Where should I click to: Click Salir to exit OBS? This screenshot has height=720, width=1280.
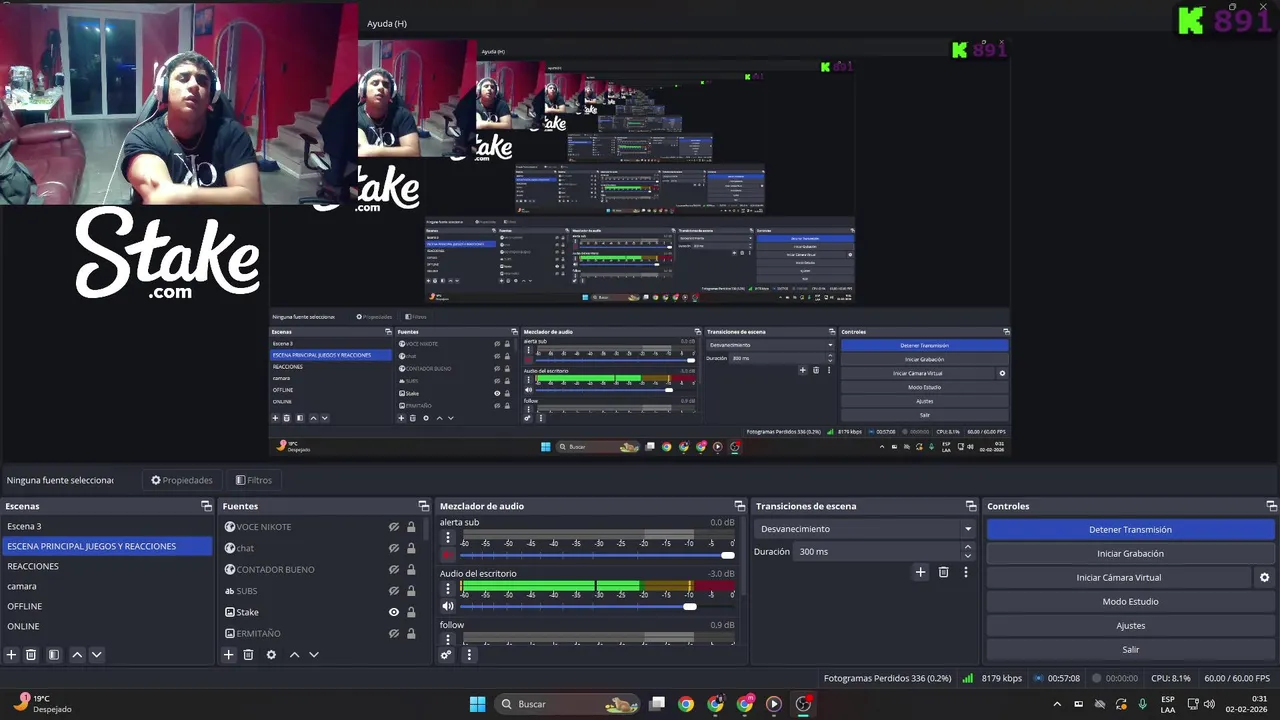(1130, 650)
